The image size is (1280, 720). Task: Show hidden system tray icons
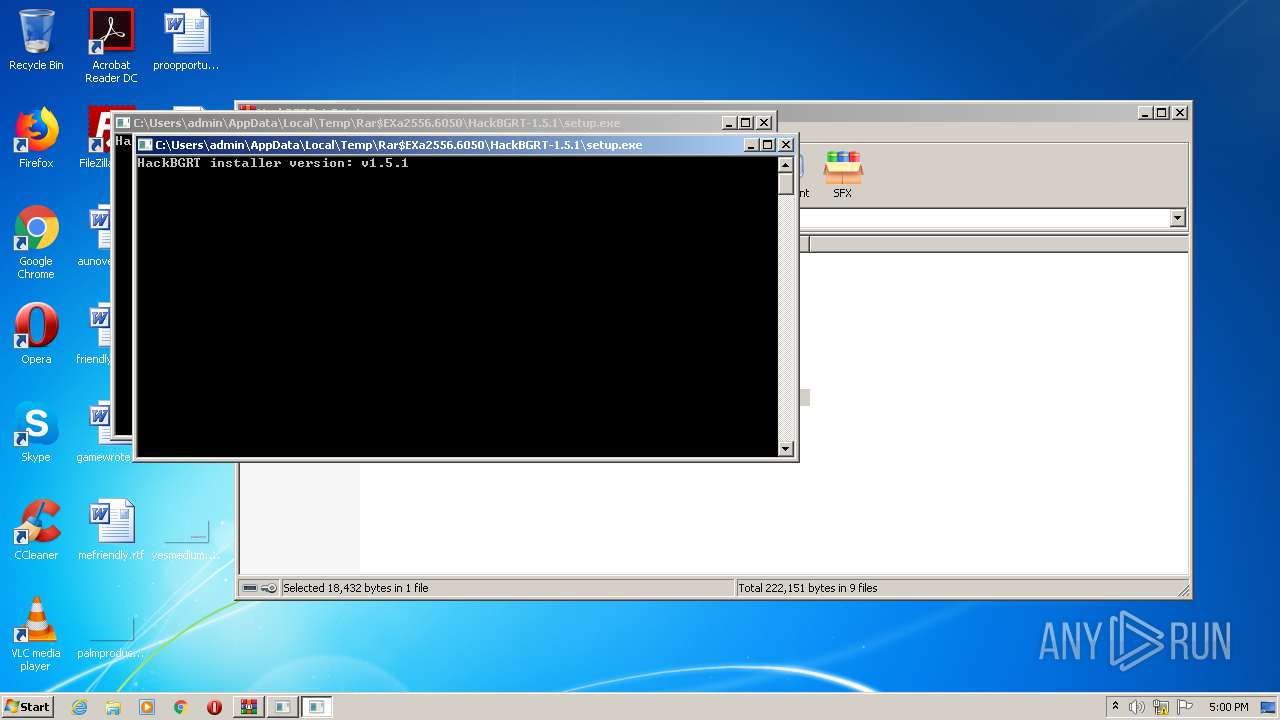coord(1115,707)
